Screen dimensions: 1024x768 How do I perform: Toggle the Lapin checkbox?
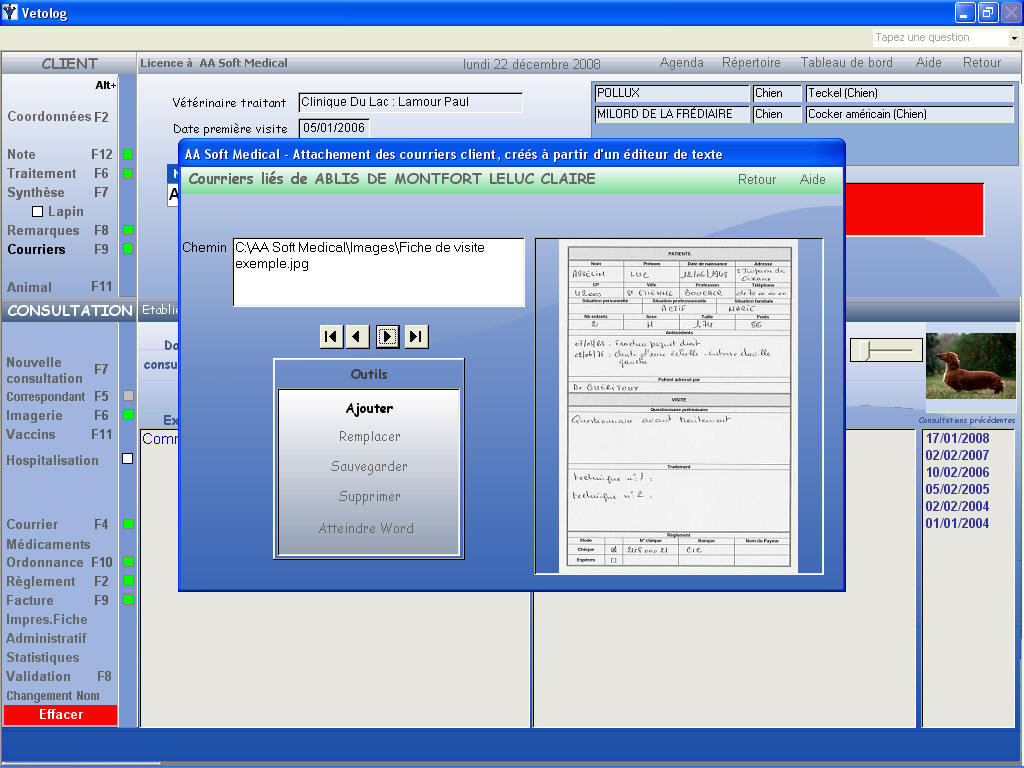pyautogui.click(x=37, y=212)
